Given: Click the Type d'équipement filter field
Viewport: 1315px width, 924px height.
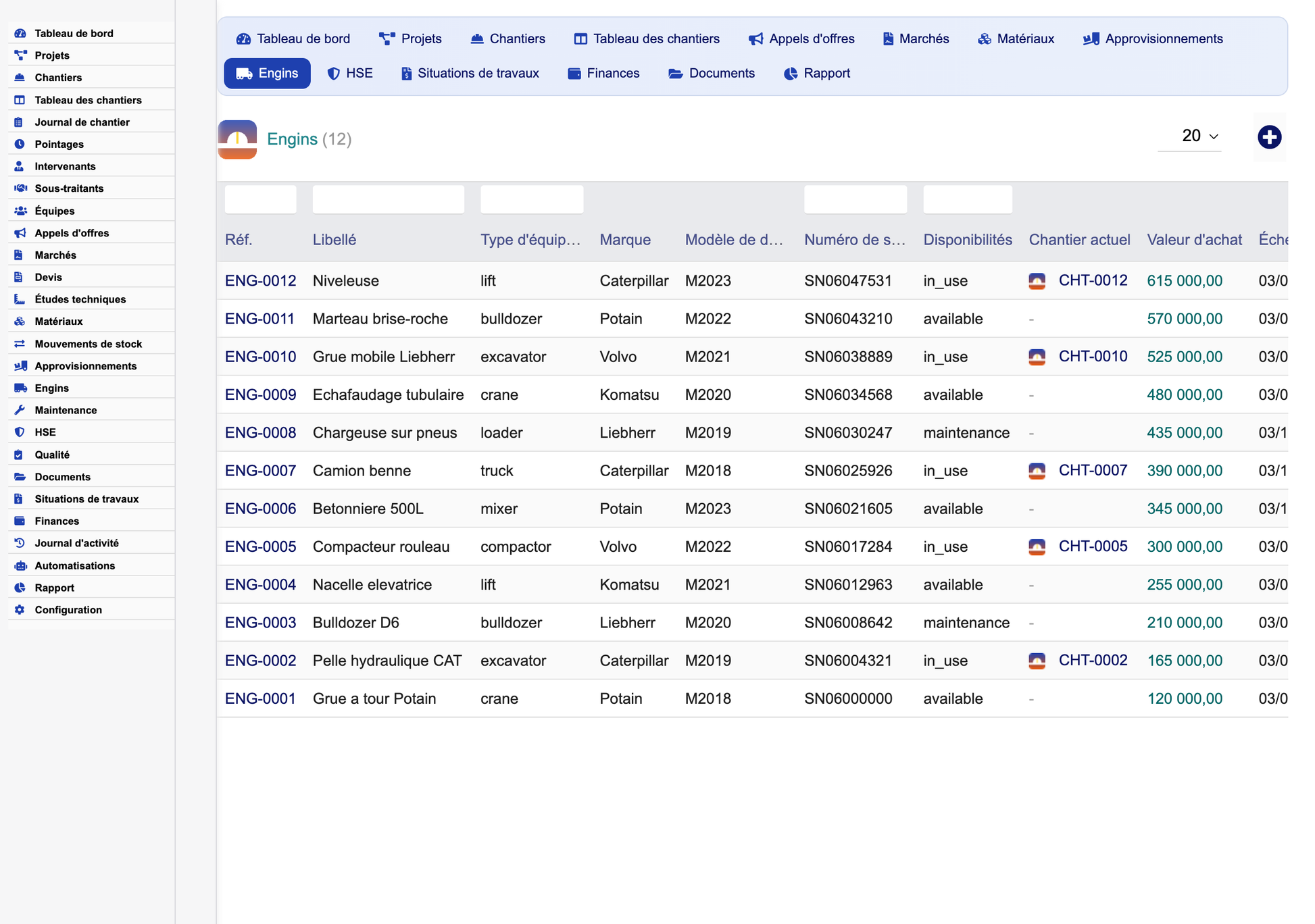Looking at the screenshot, I should pyautogui.click(x=532, y=199).
